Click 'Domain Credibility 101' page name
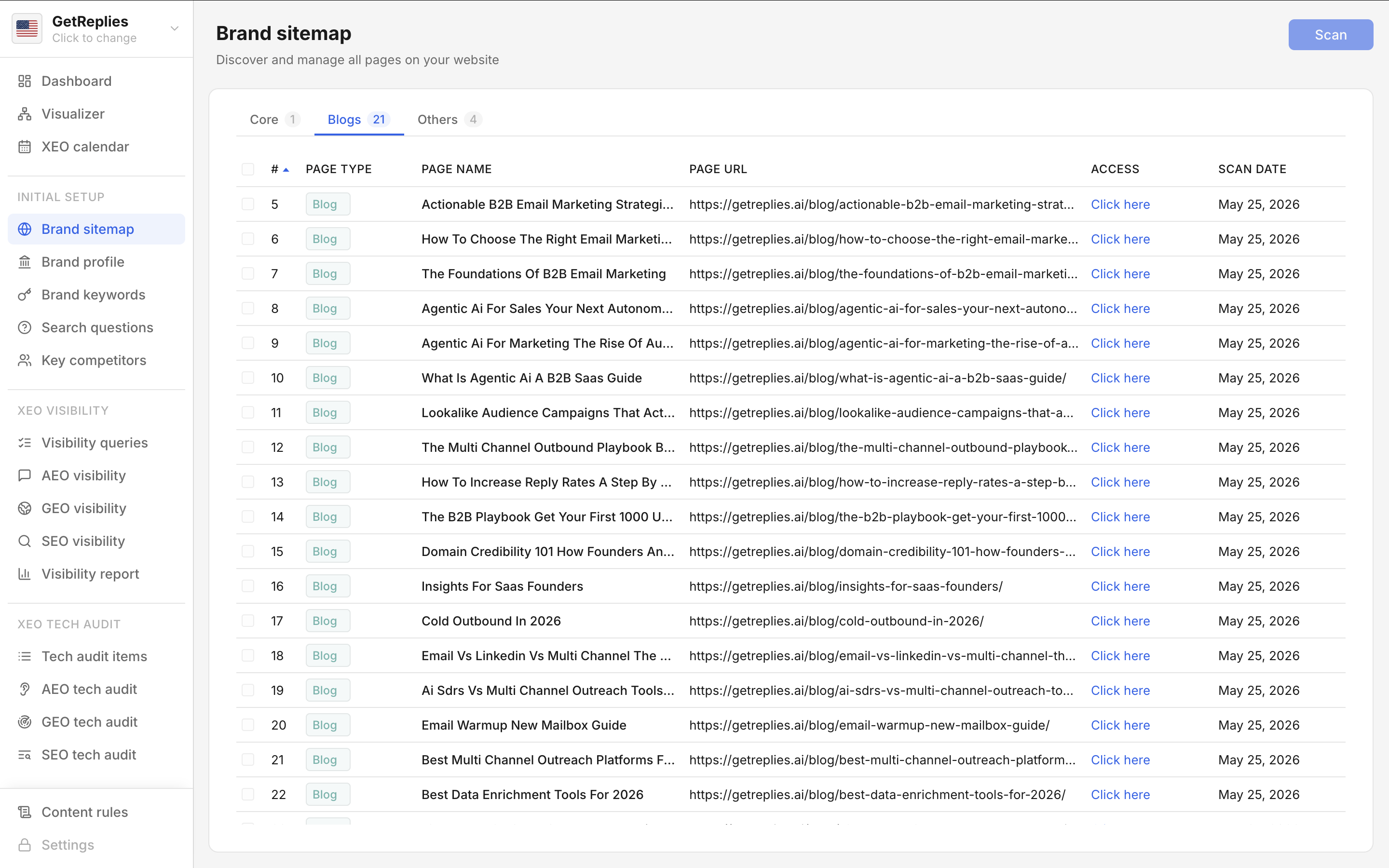 coord(547,551)
